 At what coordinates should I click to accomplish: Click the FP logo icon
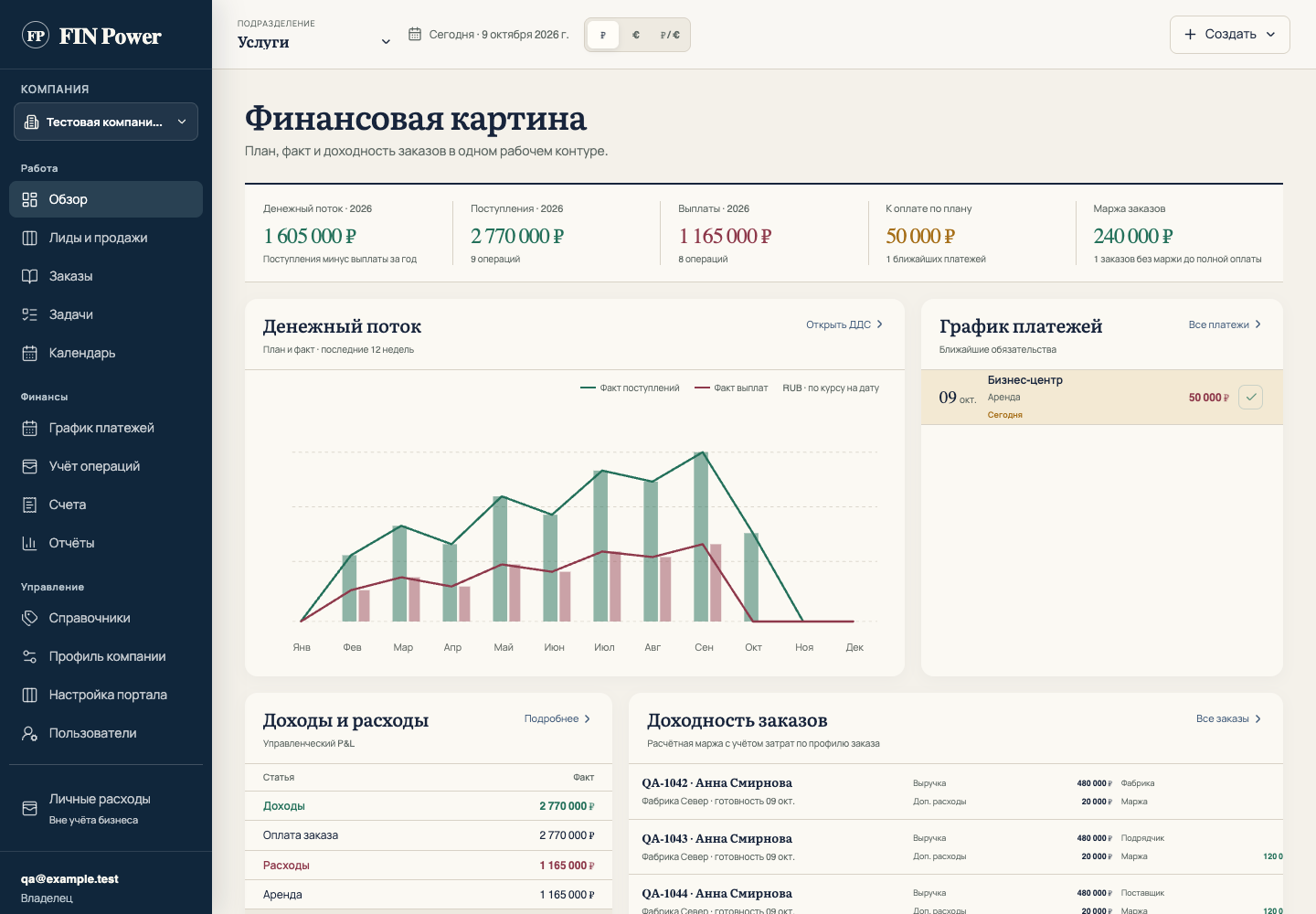coord(36,36)
